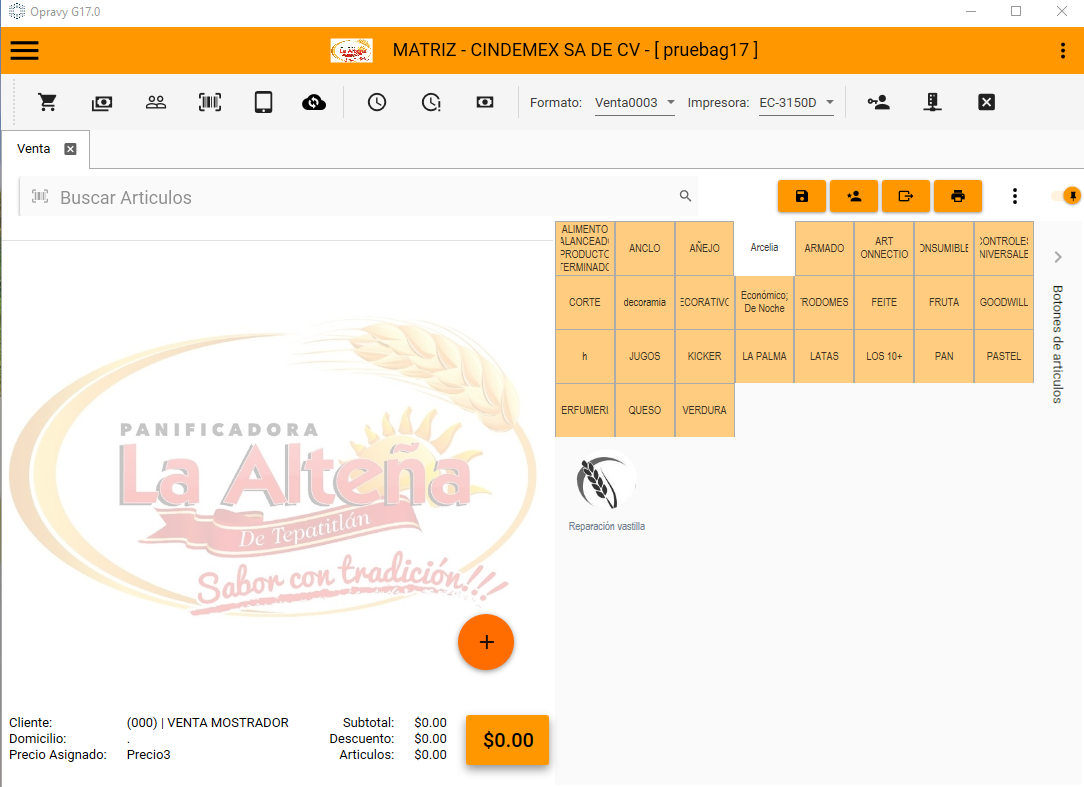Screen dimensions: 1084x787
Task: Select the ARMADO category button
Action: point(824,248)
